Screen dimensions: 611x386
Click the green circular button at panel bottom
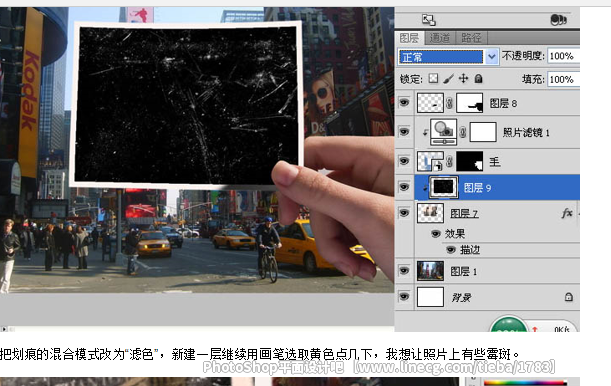509,324
